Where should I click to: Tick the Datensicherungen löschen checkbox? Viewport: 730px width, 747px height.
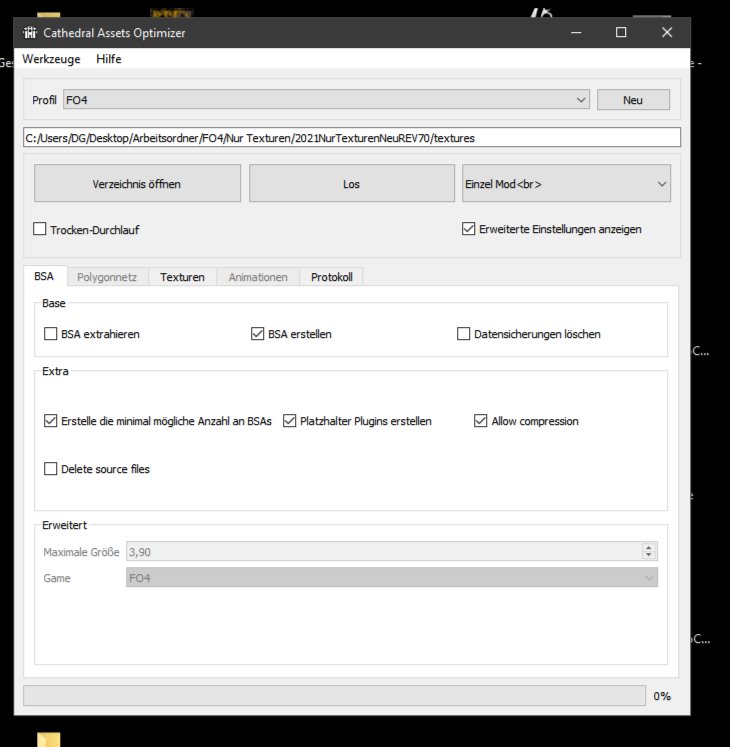tap(464, 334)
